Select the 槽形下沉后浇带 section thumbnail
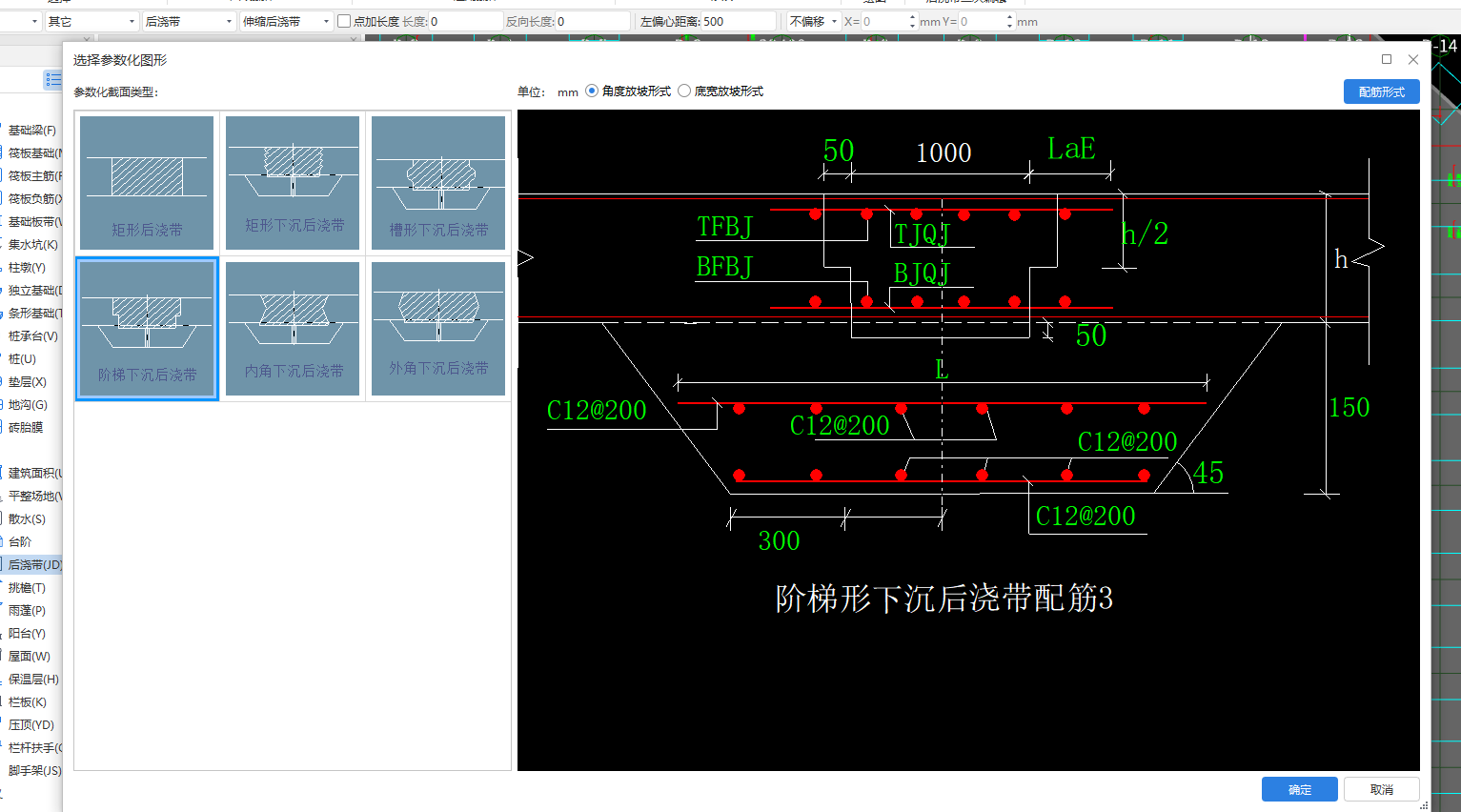1461x812 pixels. pos(438,183)
